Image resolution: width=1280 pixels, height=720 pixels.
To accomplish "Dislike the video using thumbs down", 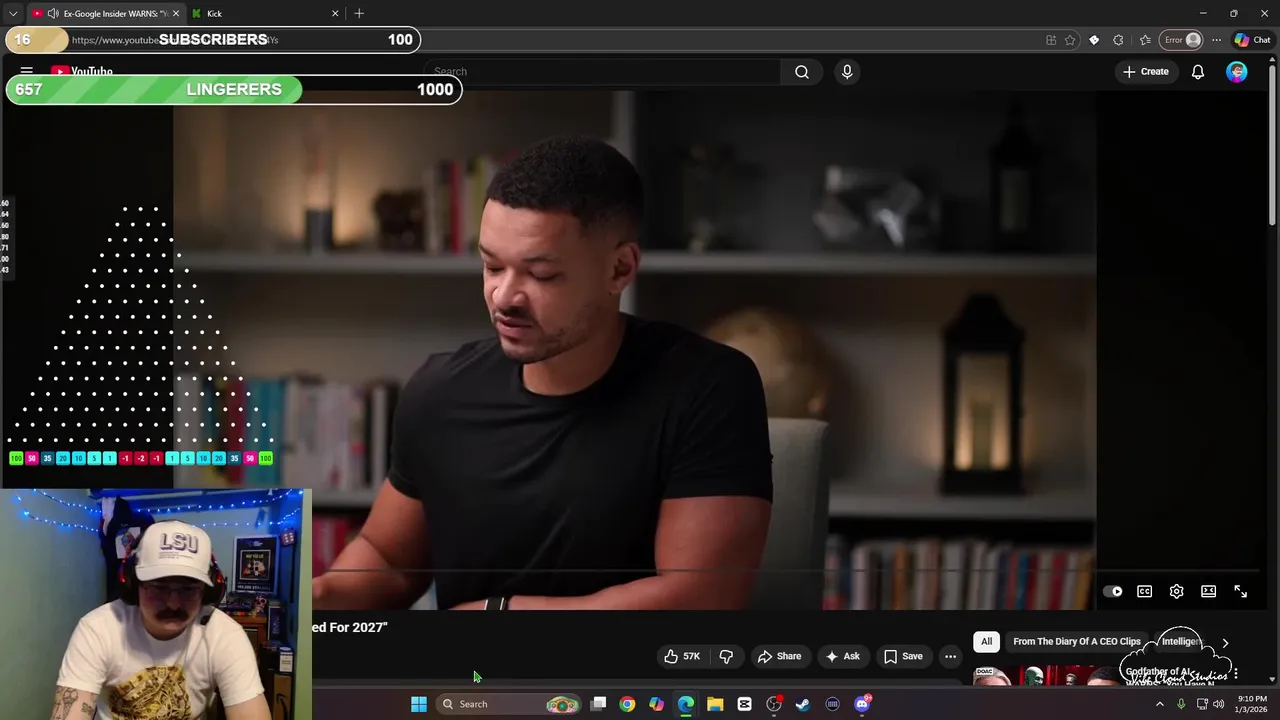I will click(726, 656).
